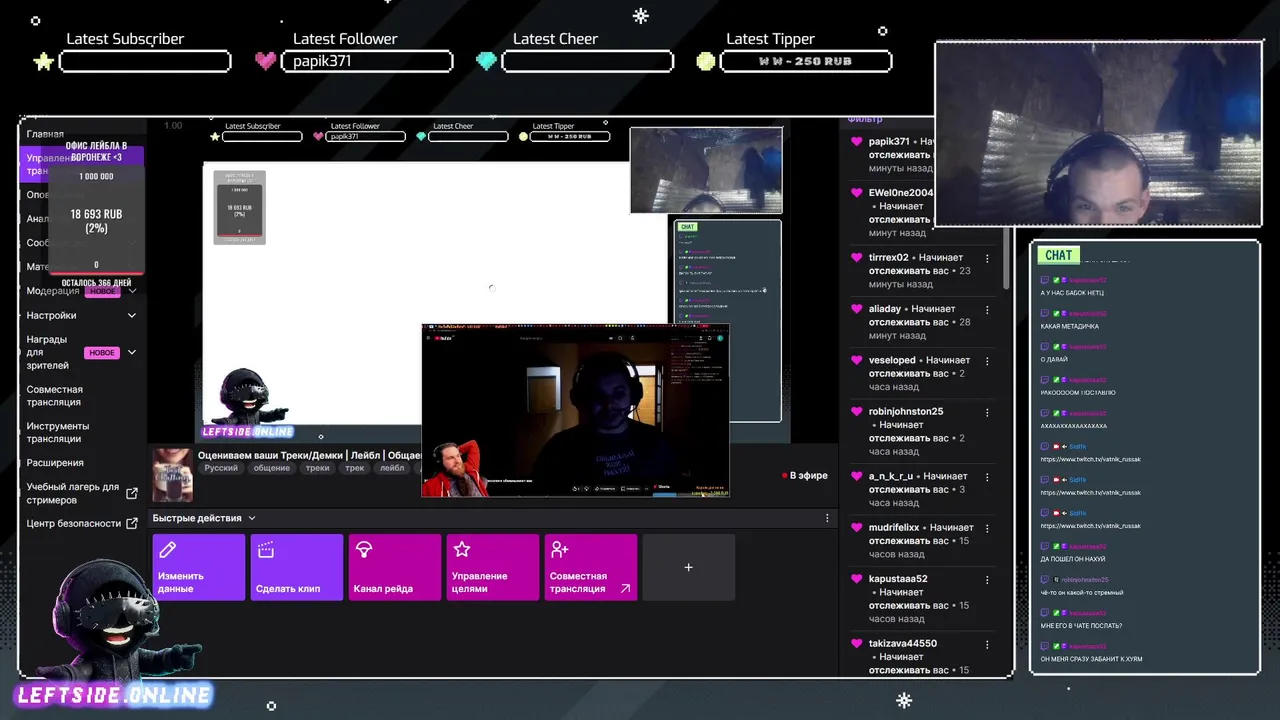This screenshot has width=1280, height=720.
Task: Click the mudrifelixx username in activity feed
Action: pos(894,527)
